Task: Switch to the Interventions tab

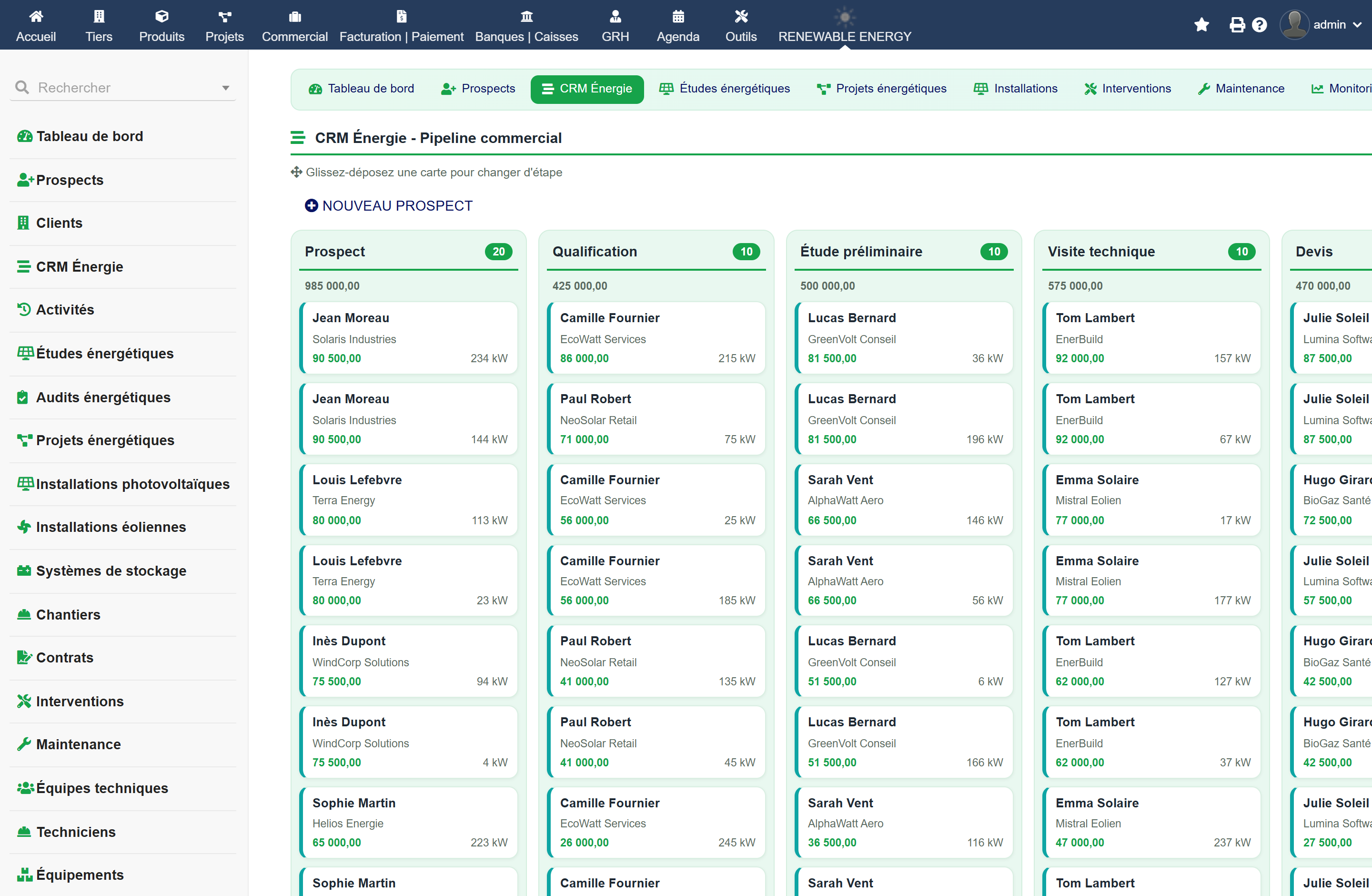Action: pos(1127,89)
